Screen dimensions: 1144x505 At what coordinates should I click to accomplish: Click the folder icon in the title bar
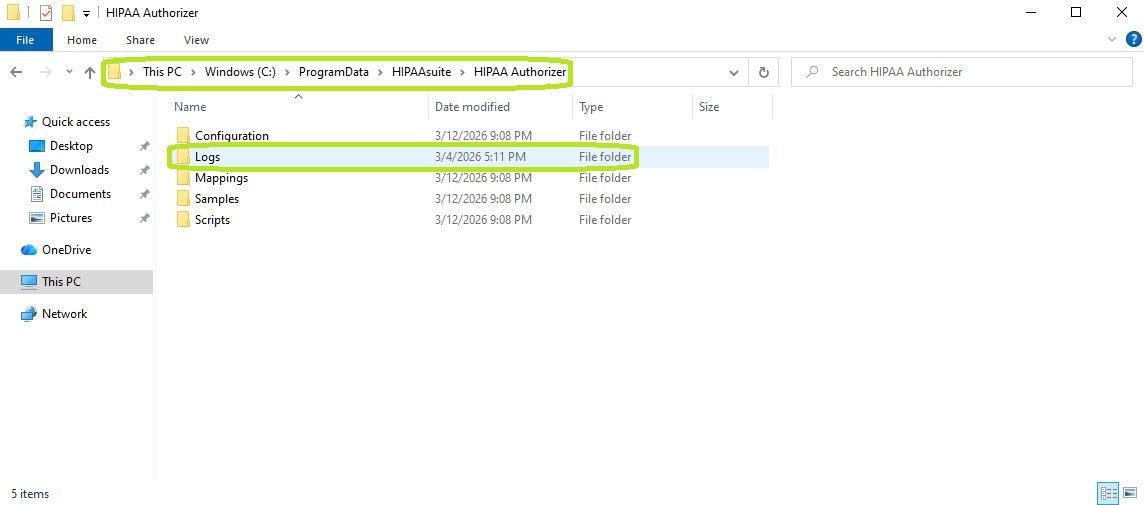pos(13,13)
